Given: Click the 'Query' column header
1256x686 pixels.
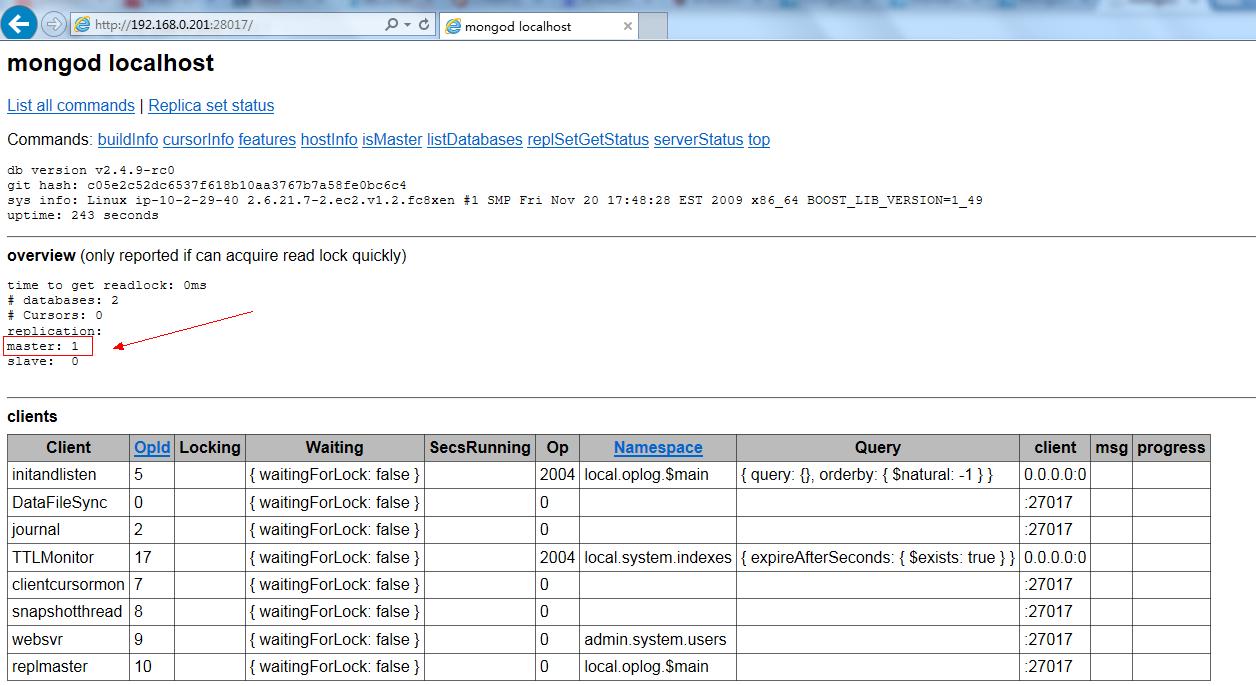Looking at the screenshot, I should pos(878,447).
